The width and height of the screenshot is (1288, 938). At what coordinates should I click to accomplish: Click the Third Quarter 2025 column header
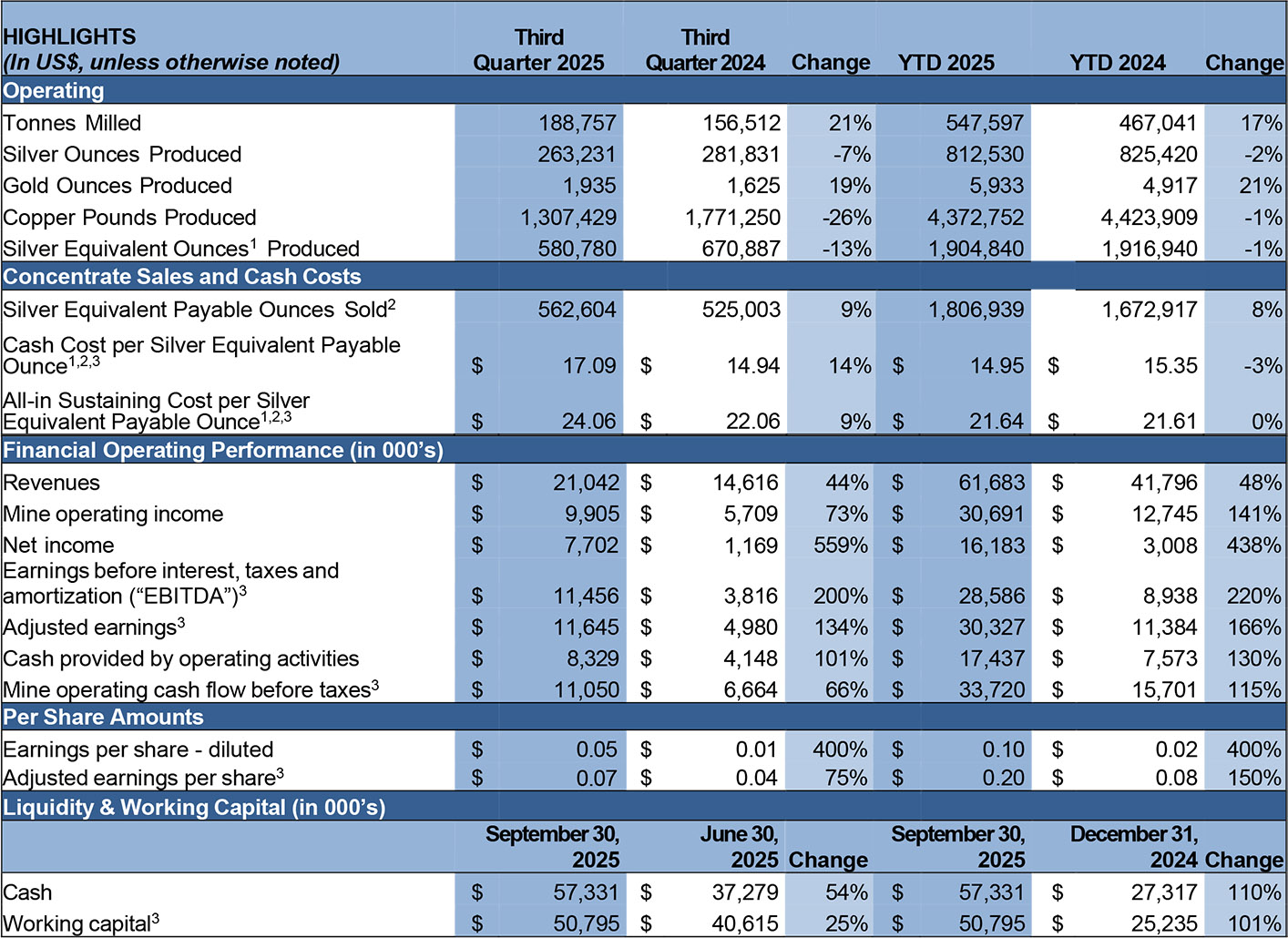pyautogui.click(x=538, y=50)
